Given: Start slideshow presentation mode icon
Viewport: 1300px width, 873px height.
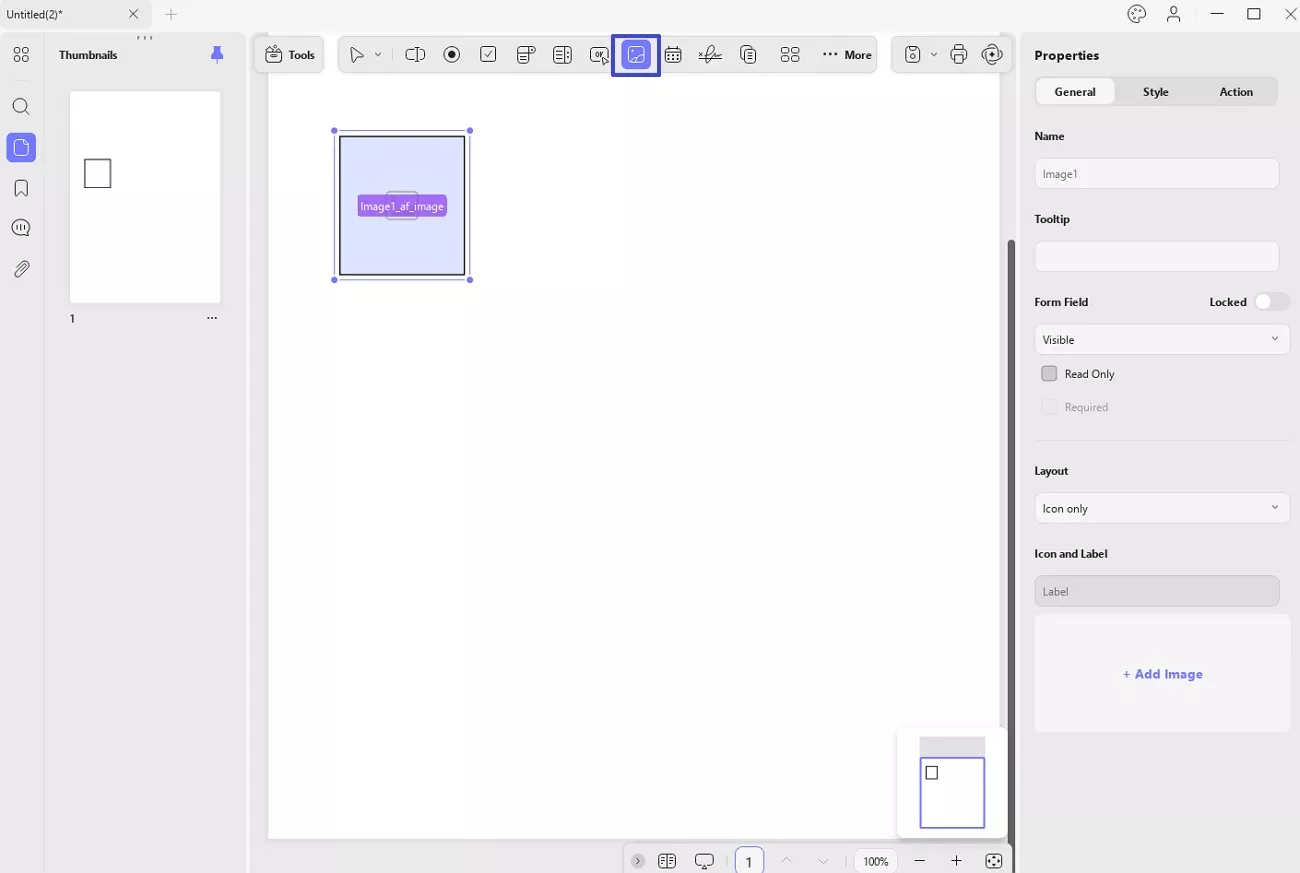Looking at the screenshot, I should pos(705,861).
